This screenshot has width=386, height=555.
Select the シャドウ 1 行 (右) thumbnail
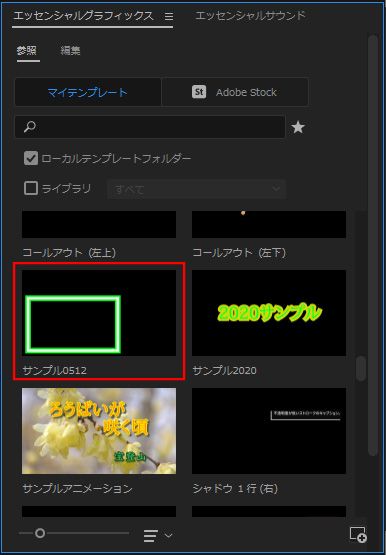269,431
